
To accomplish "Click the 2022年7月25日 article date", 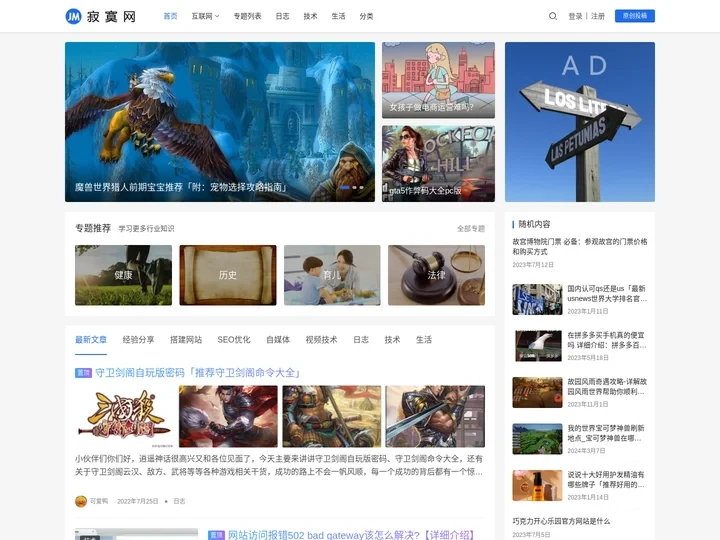I will coord(137,501).
